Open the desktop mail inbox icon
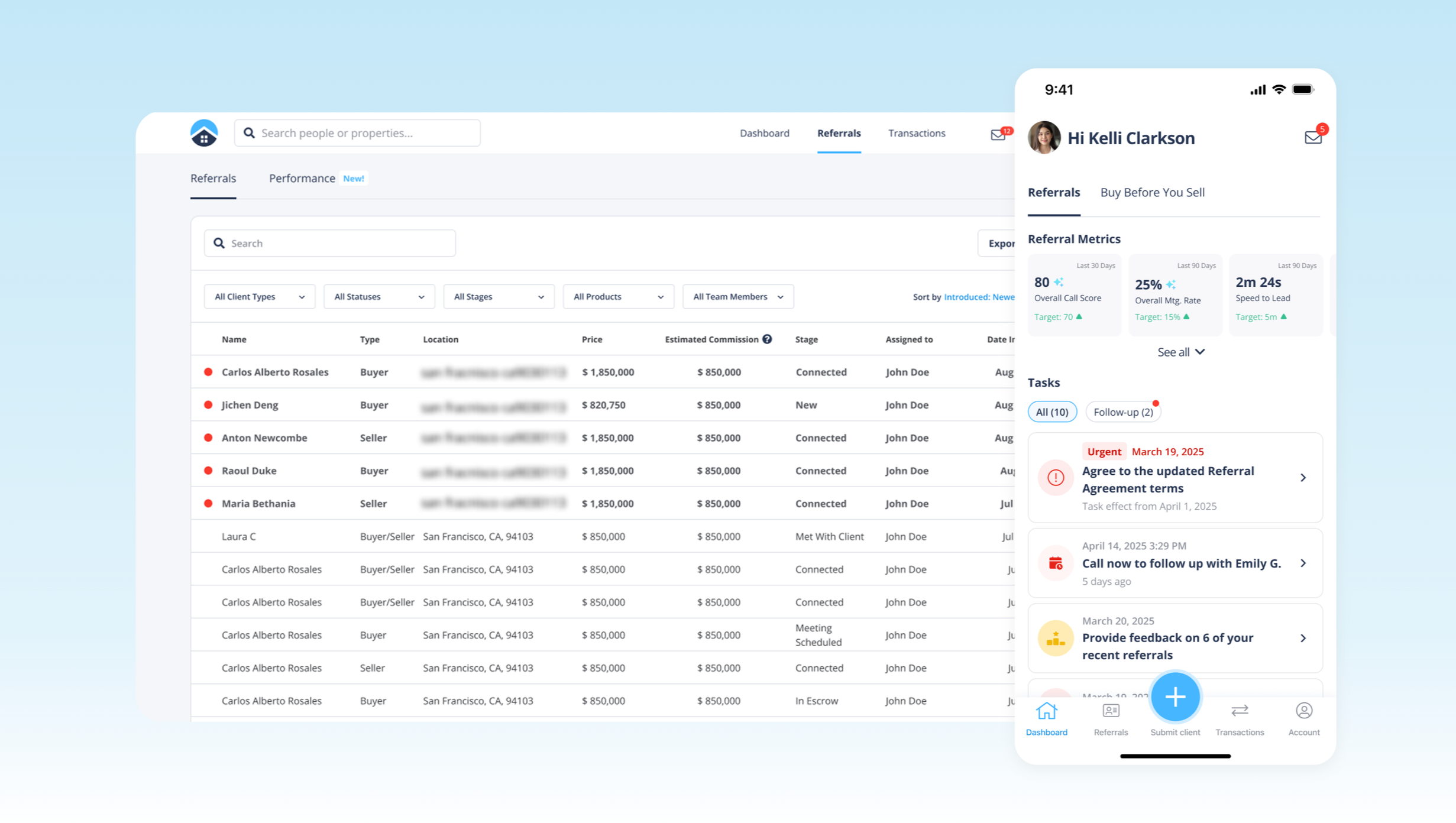This screenshot has width=1456, height=823. tap(998, 135)
